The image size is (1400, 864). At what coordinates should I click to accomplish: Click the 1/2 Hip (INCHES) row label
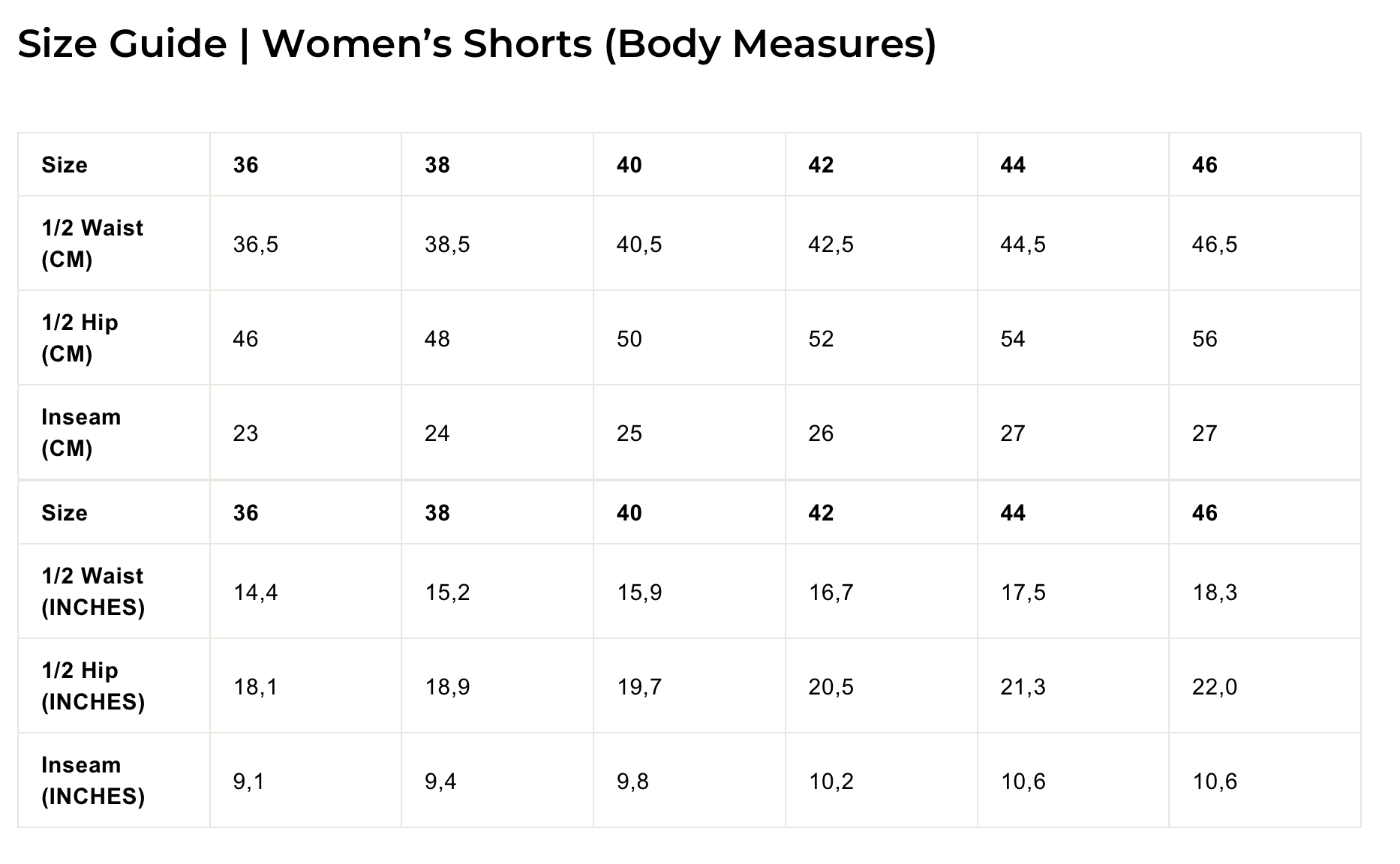point(93,686)
